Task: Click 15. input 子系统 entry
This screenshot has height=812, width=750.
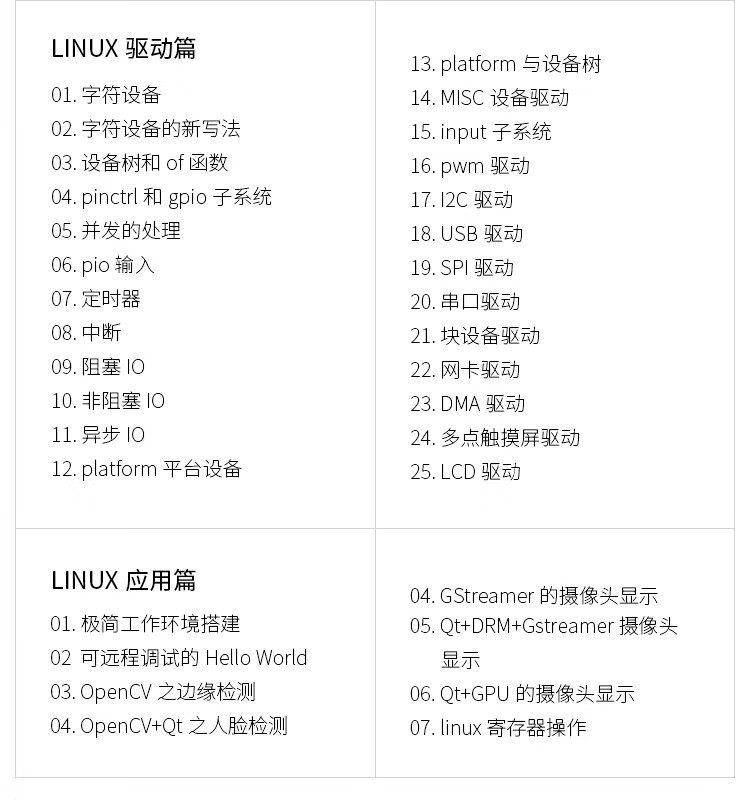Action: pyautogui.click(x=481, y=133)
